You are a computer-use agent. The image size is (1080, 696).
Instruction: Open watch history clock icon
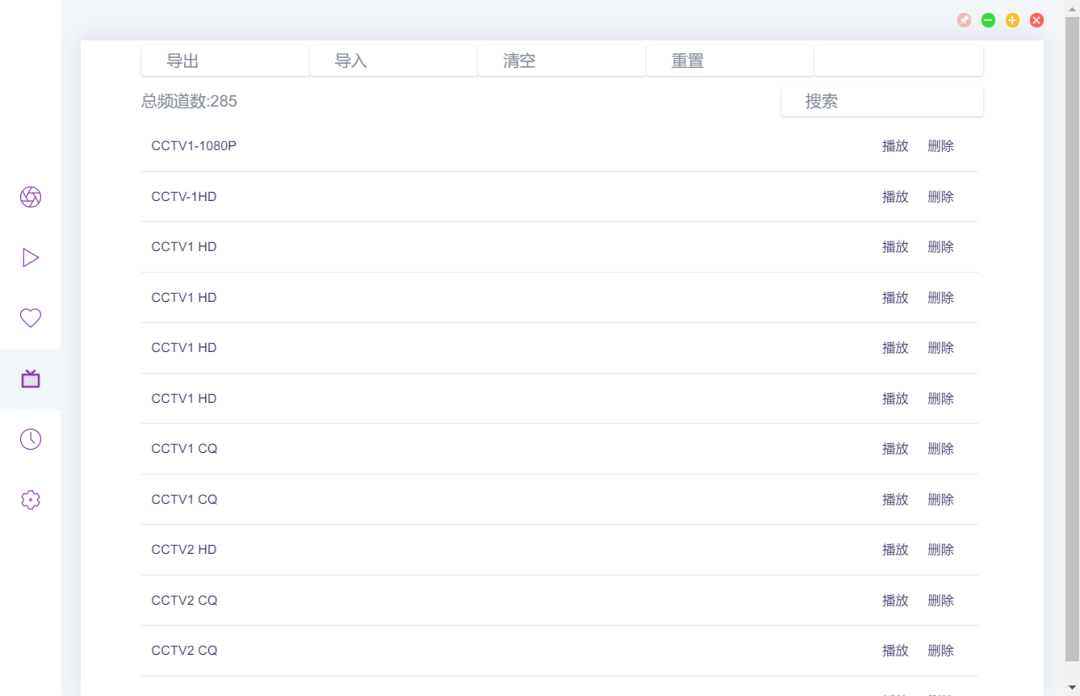(x=30, y=439)
